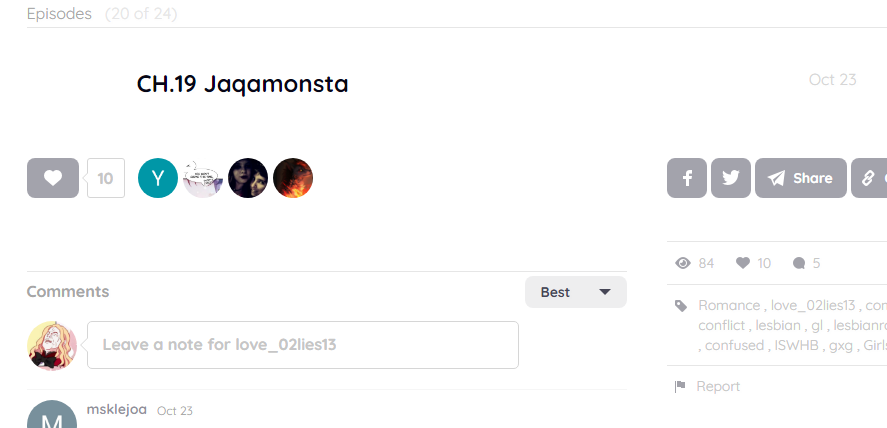Select the Romance tag
Screen dimensions: 887x428
click(x=729, y=306)
